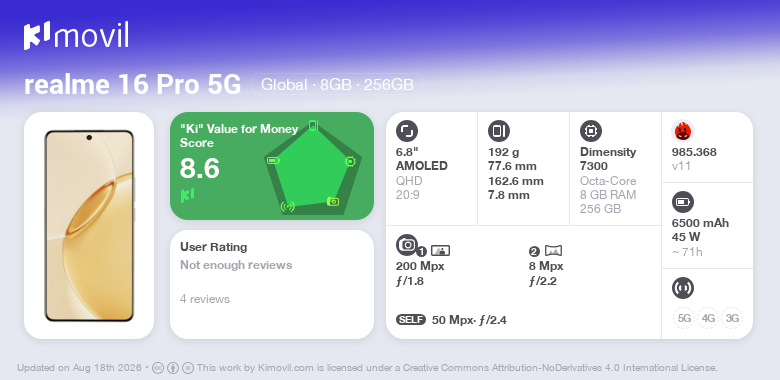Select the connectivity signal icon

tap(682, 288)
